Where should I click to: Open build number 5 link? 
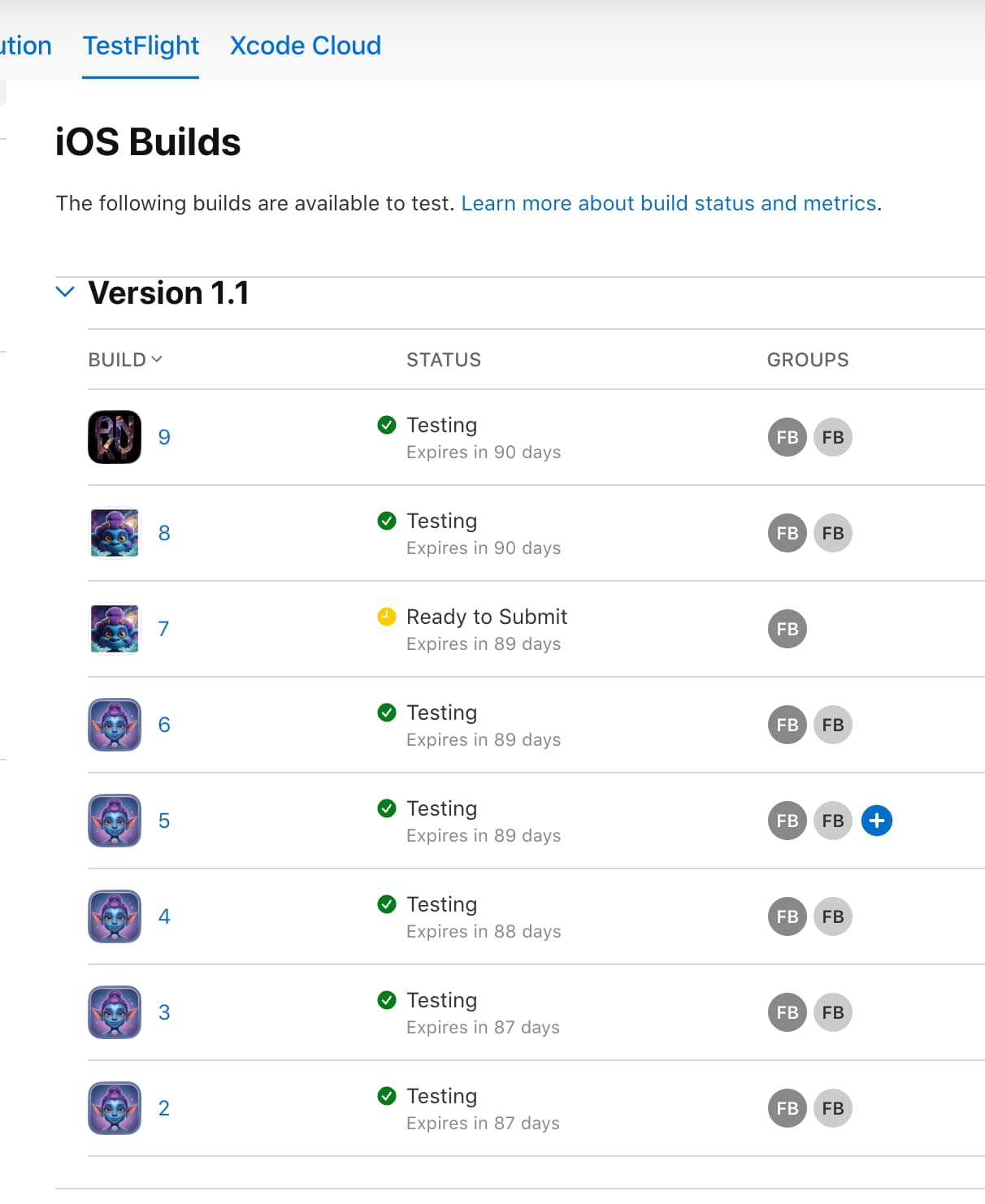pos(164,821)
